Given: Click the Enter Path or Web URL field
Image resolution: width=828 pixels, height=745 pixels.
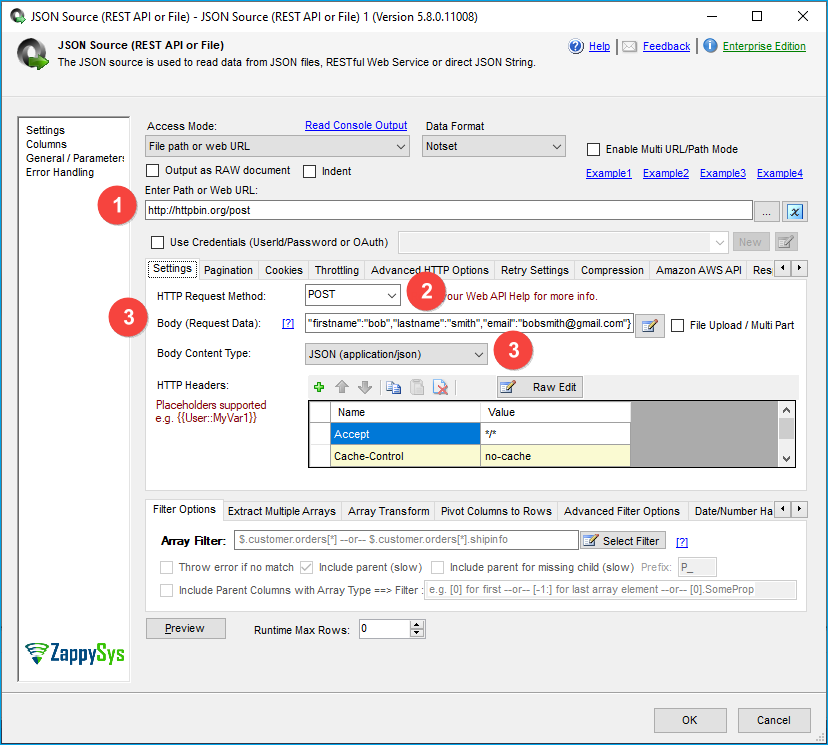Looking at the screenshot, I should coord(448,211).
